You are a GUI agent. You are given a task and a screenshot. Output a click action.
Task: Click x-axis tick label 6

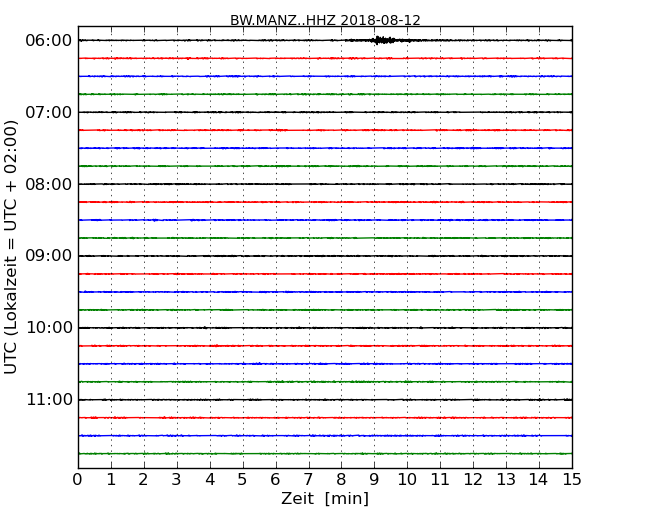tap(275, 480)
